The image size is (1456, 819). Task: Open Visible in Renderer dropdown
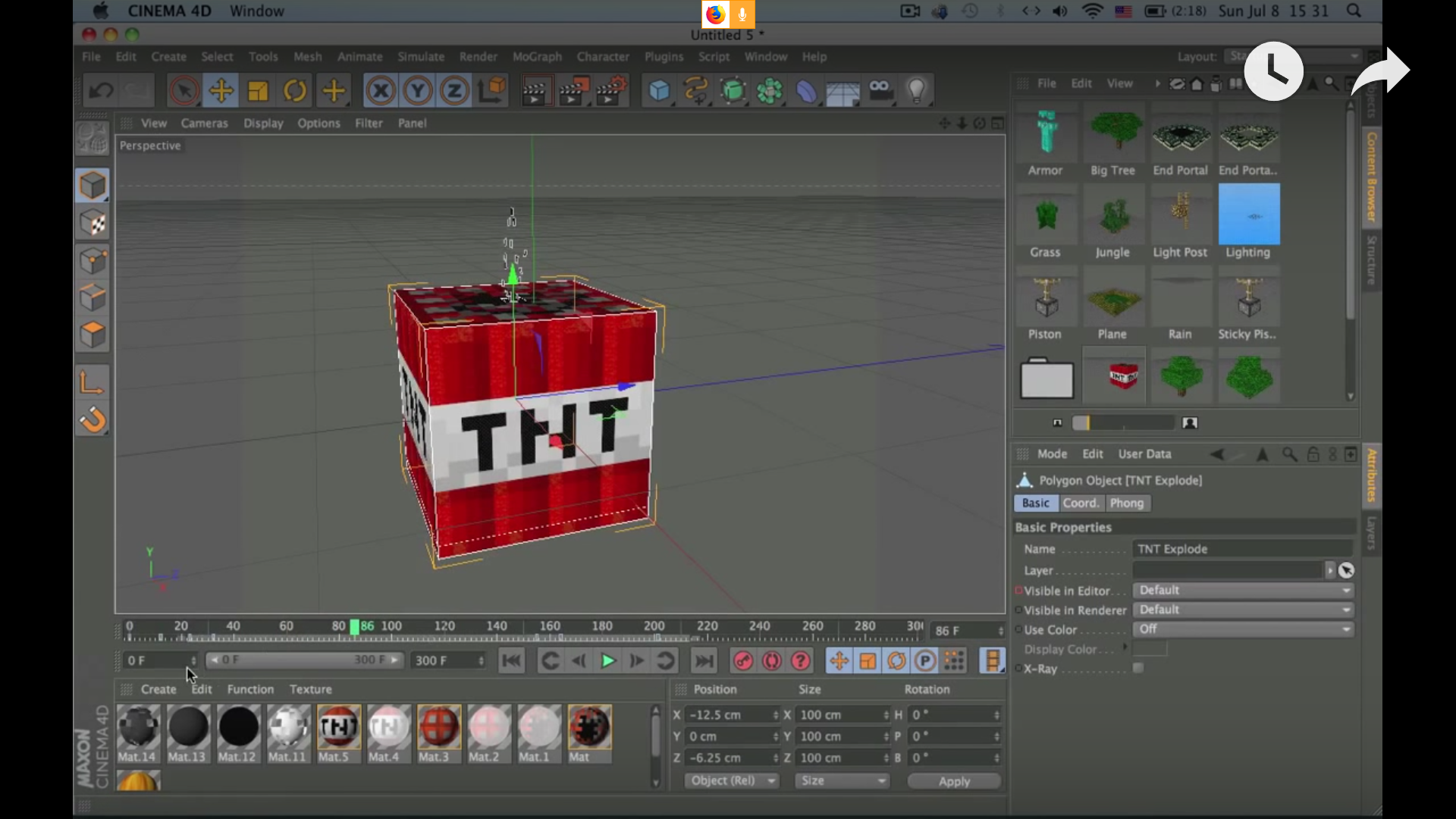(1244, 610)
